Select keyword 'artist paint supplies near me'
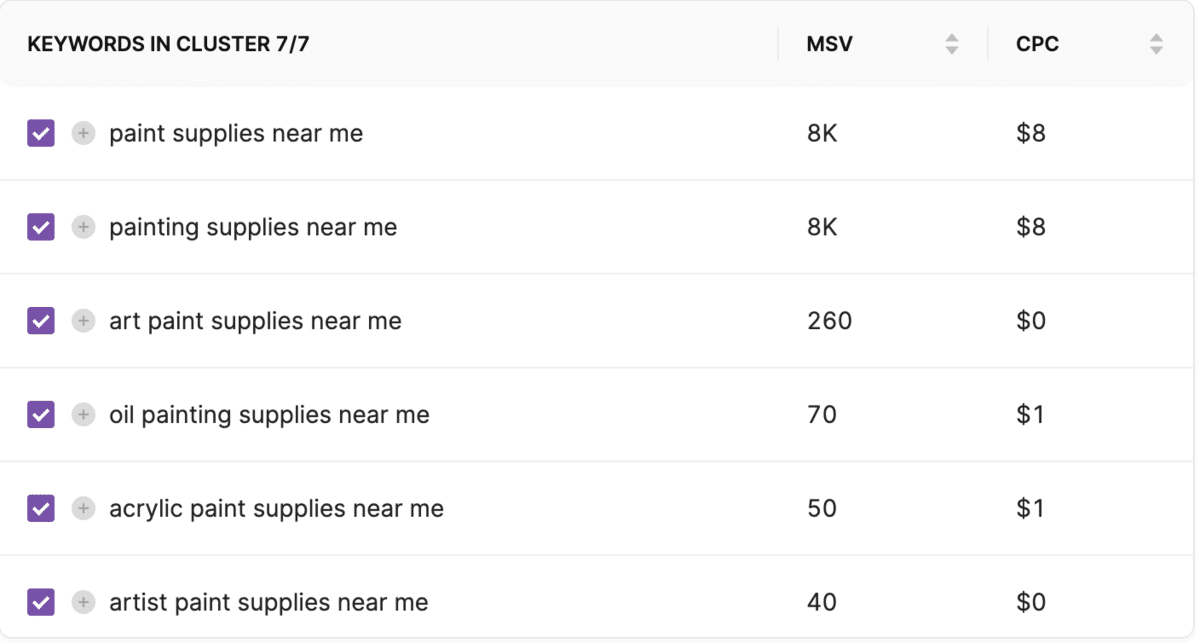 coord(268,602)
